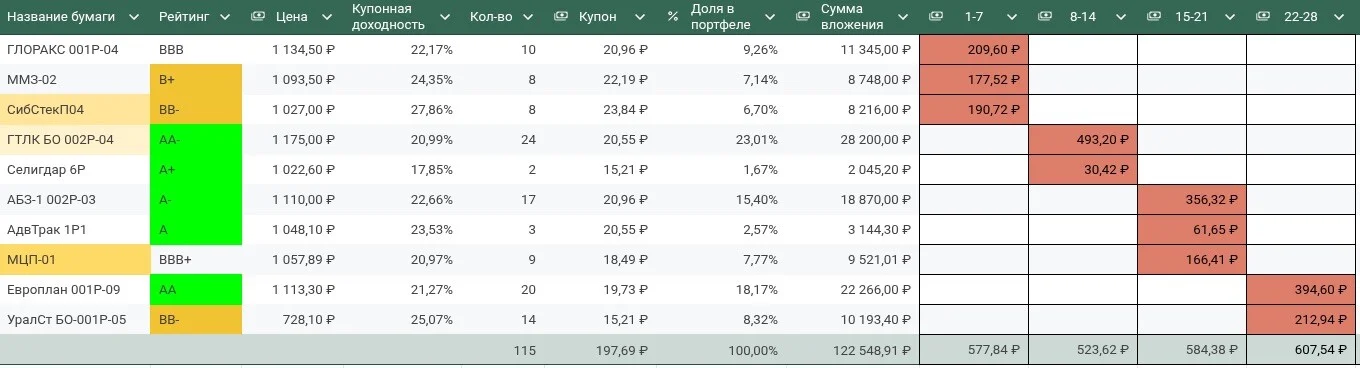1360x368 pixels.
Task: Click the B+ rating cell
Action: point(195,79)
